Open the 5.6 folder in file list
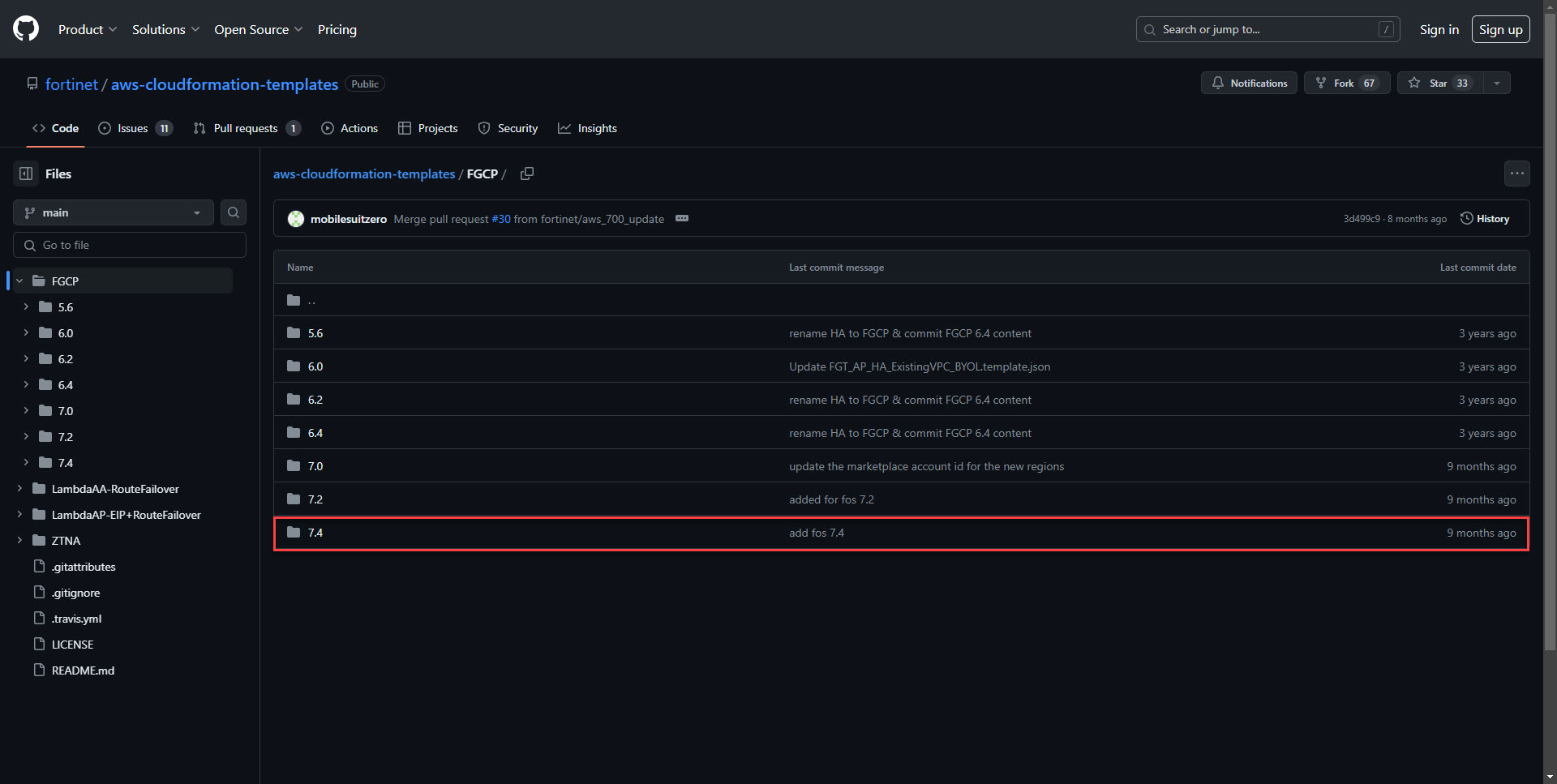1557x784 pixels. pyautogui.click(x=315, y=333)
